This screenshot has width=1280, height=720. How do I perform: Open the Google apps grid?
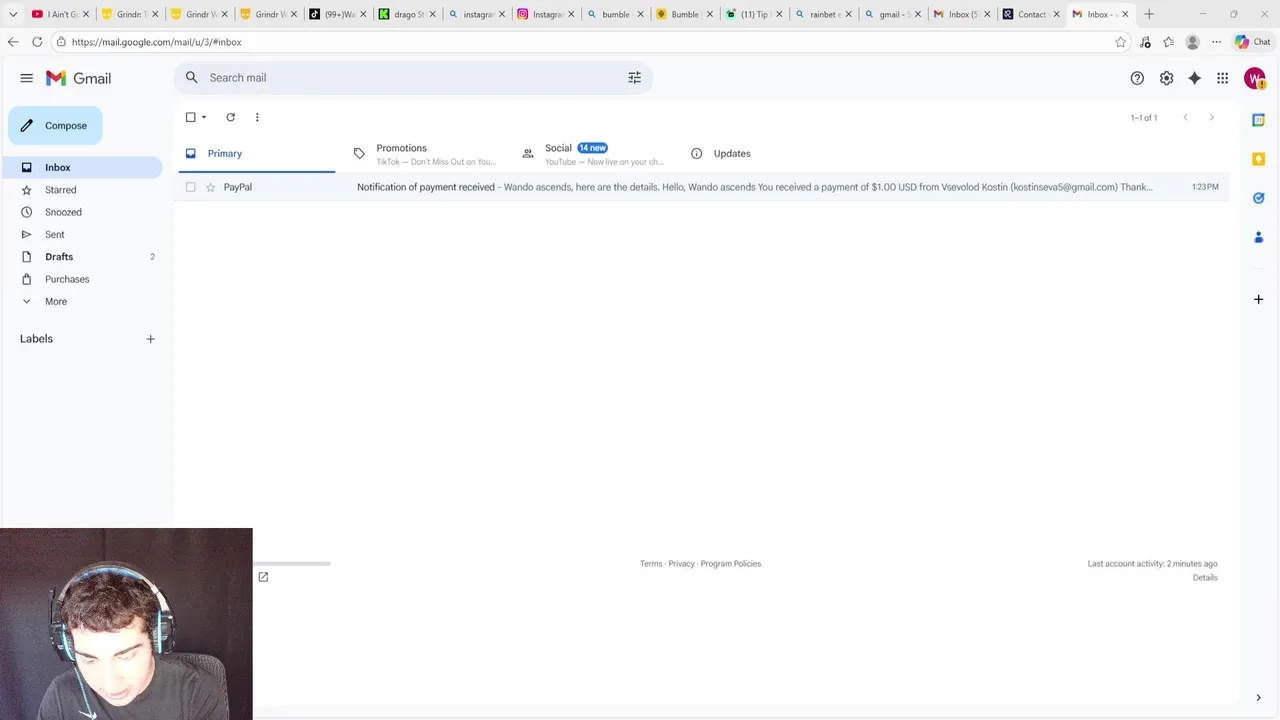1222,78
